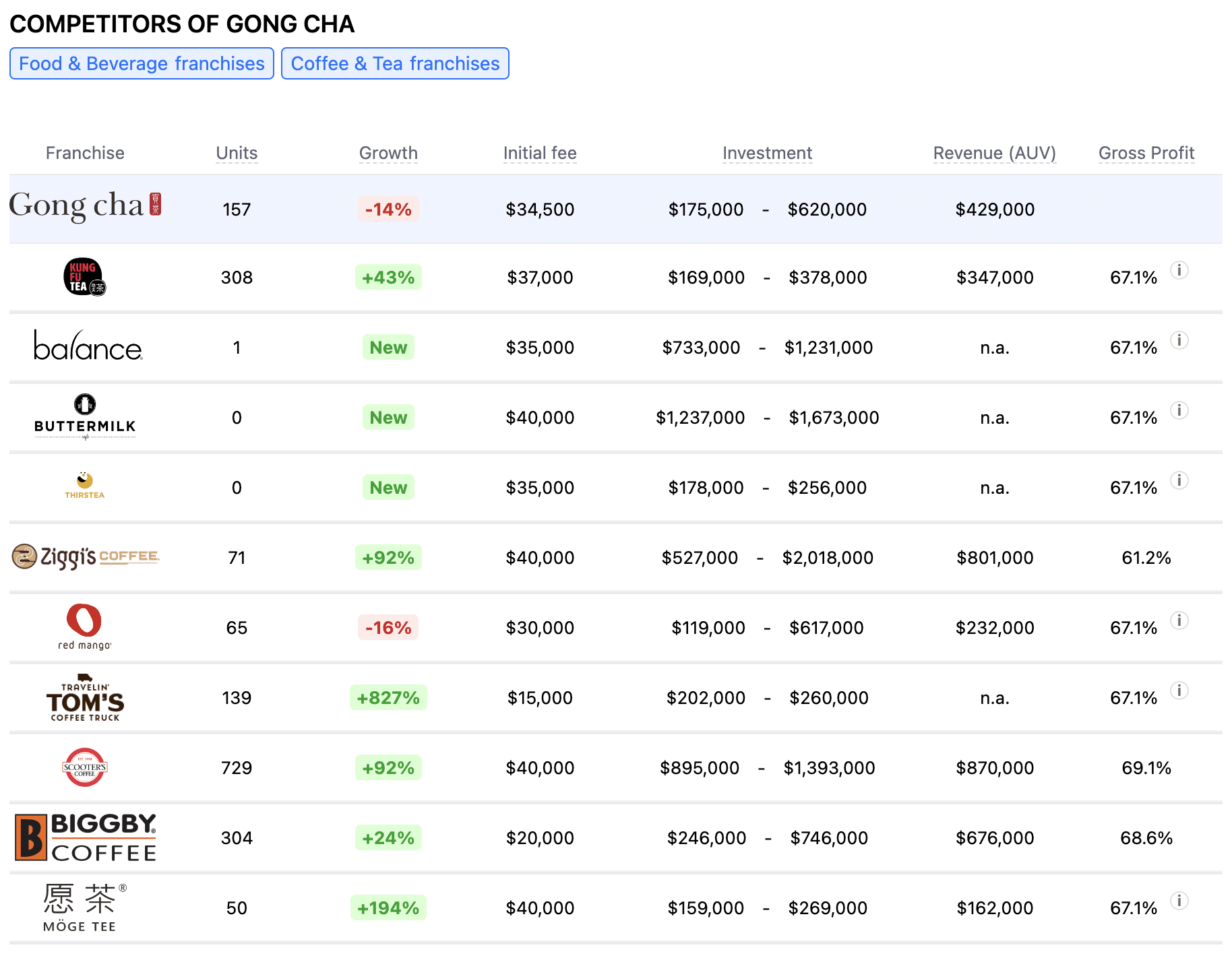Click the Gross Profit column header
Image resolution: width=1232 pixels, height=962 pixels.
pyautogui.click(x=1146, y=153)
